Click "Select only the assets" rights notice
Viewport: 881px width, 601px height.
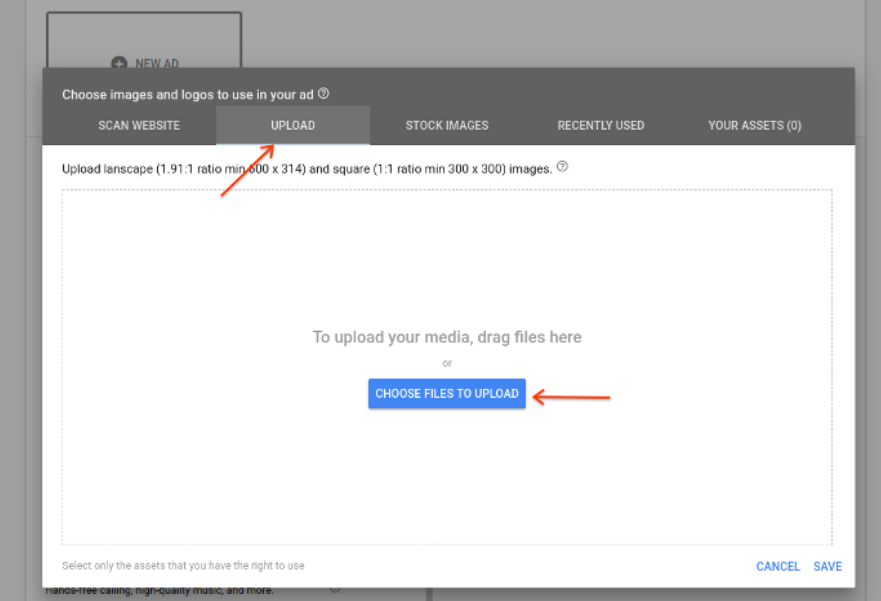click(x=183, y=566)
